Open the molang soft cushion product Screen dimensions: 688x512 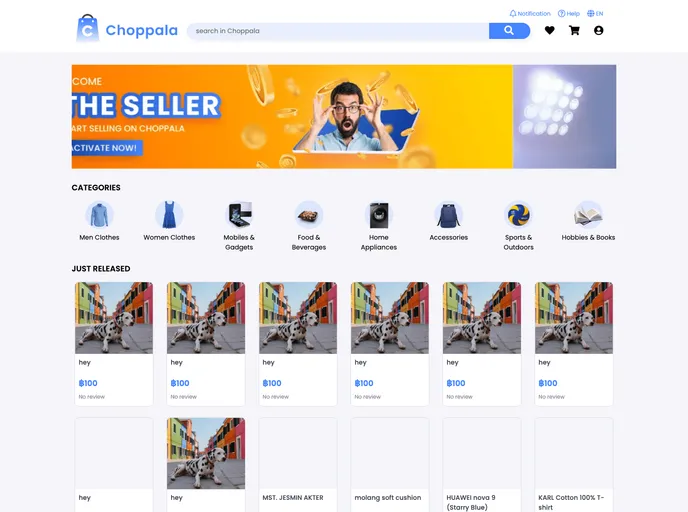pyautogui.click(x=390, y=465)
